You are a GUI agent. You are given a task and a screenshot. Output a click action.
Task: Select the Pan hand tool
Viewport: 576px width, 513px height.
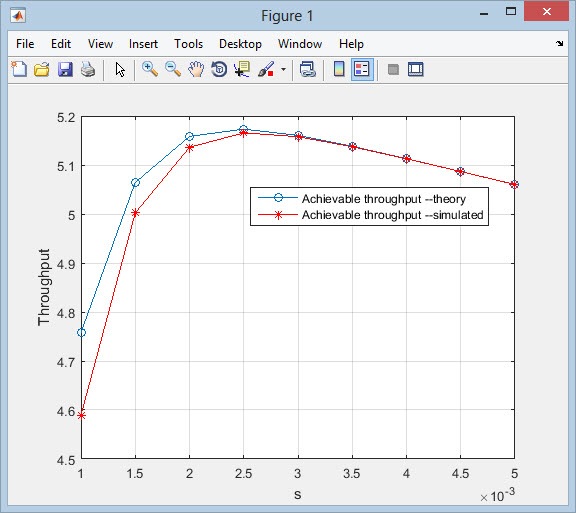click(x=196, y=69)
